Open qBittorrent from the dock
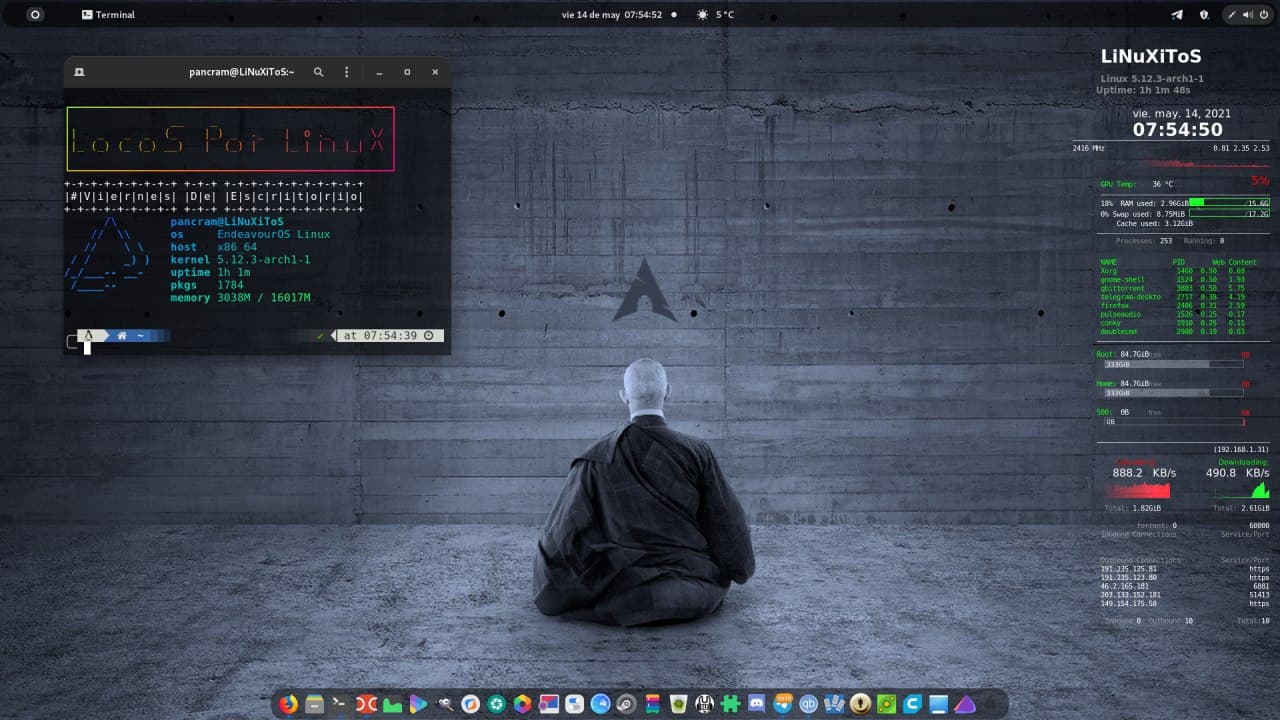Viewport: 1280px width, 720px height. [808, 704]
